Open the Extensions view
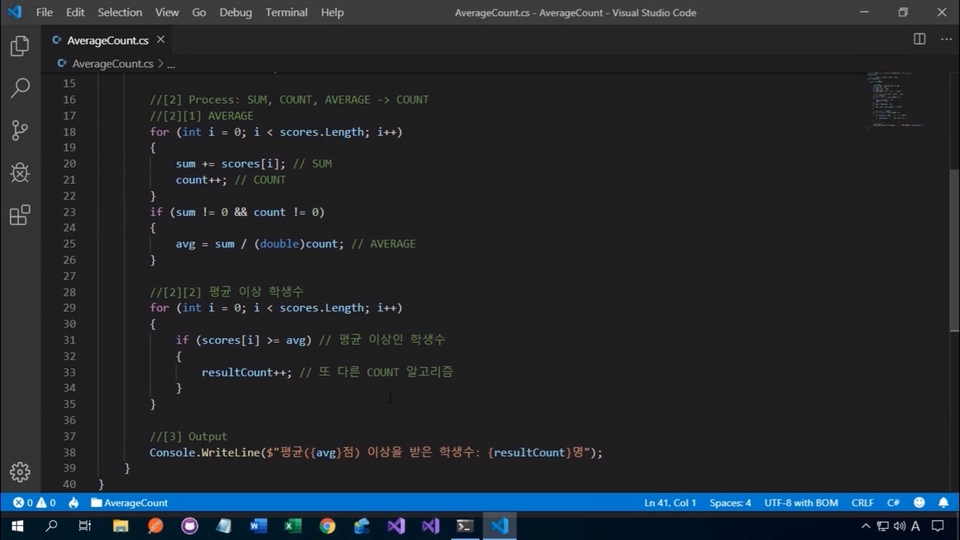960x540 pixels. coord(20,215)
